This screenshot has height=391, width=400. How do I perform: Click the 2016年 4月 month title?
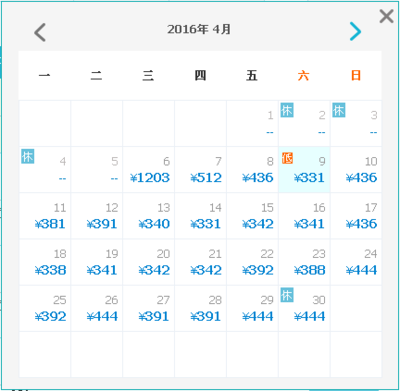coord(199,29)
